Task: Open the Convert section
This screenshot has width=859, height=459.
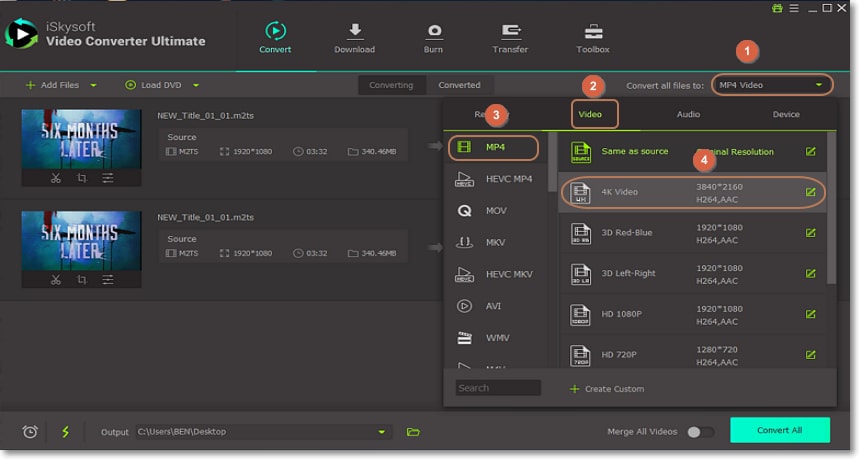Action: pyautogui.click(x=275, y=38)
